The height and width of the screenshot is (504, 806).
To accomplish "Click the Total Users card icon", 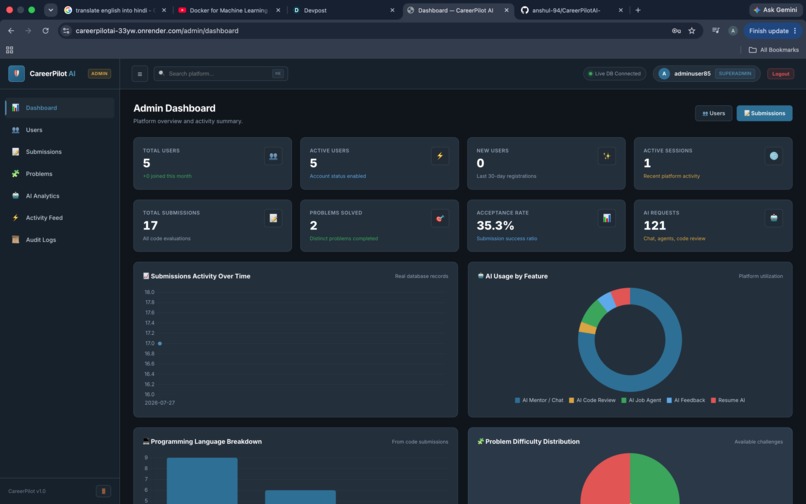I will [x=273, y=156].
